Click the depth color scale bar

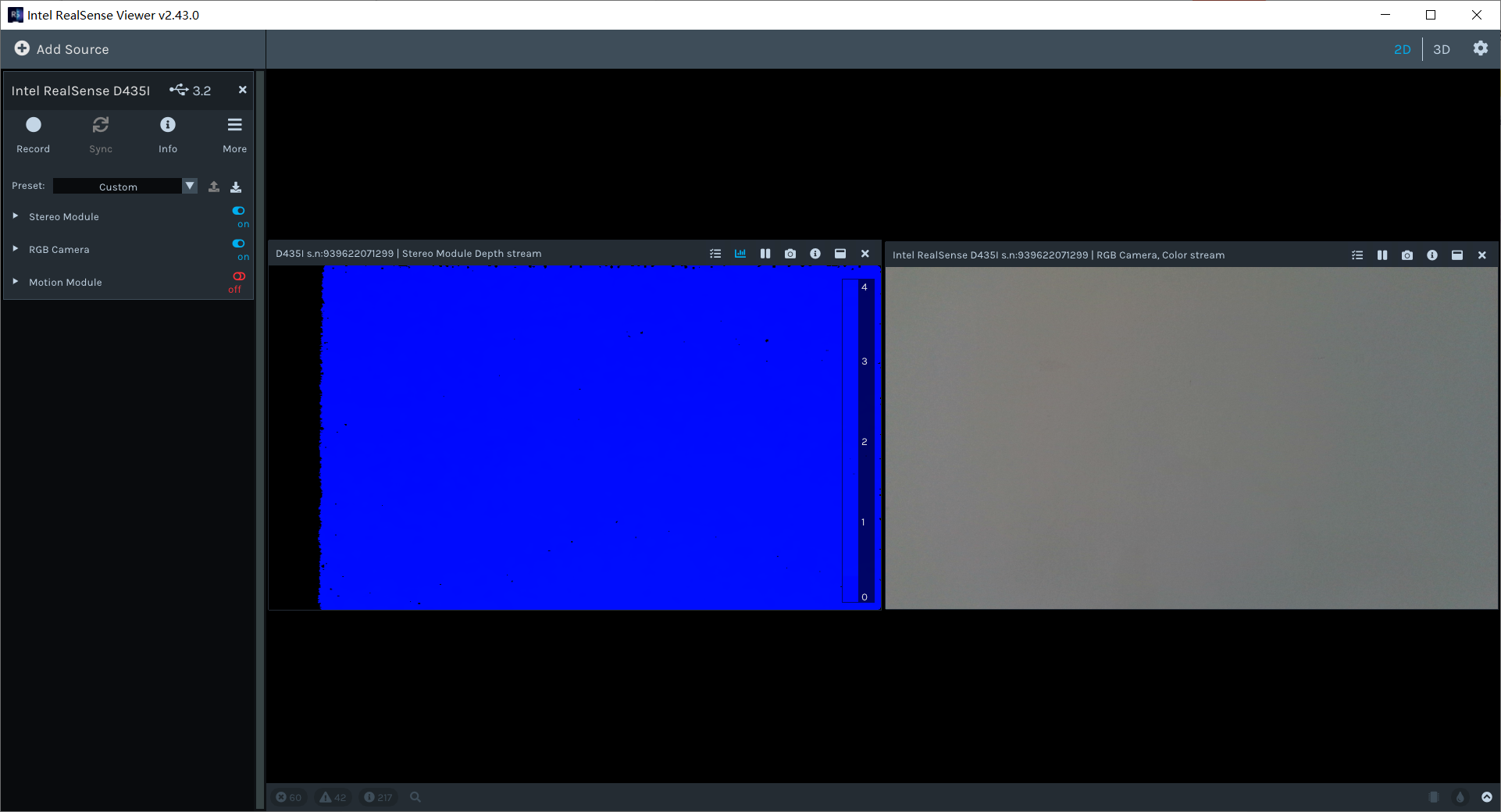(859, 441)
